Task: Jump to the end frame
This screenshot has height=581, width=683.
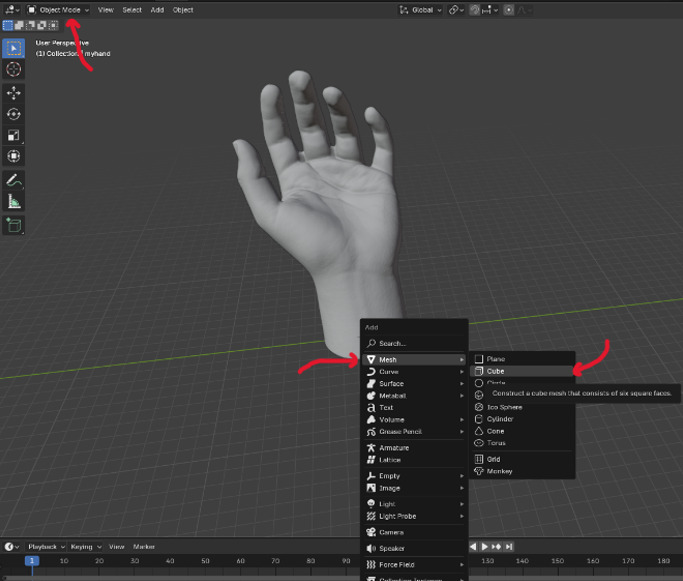Action: 508,547
